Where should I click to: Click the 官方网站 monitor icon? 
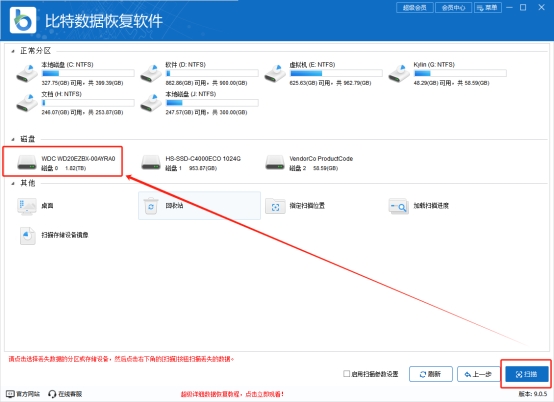(x=10, y=394)
